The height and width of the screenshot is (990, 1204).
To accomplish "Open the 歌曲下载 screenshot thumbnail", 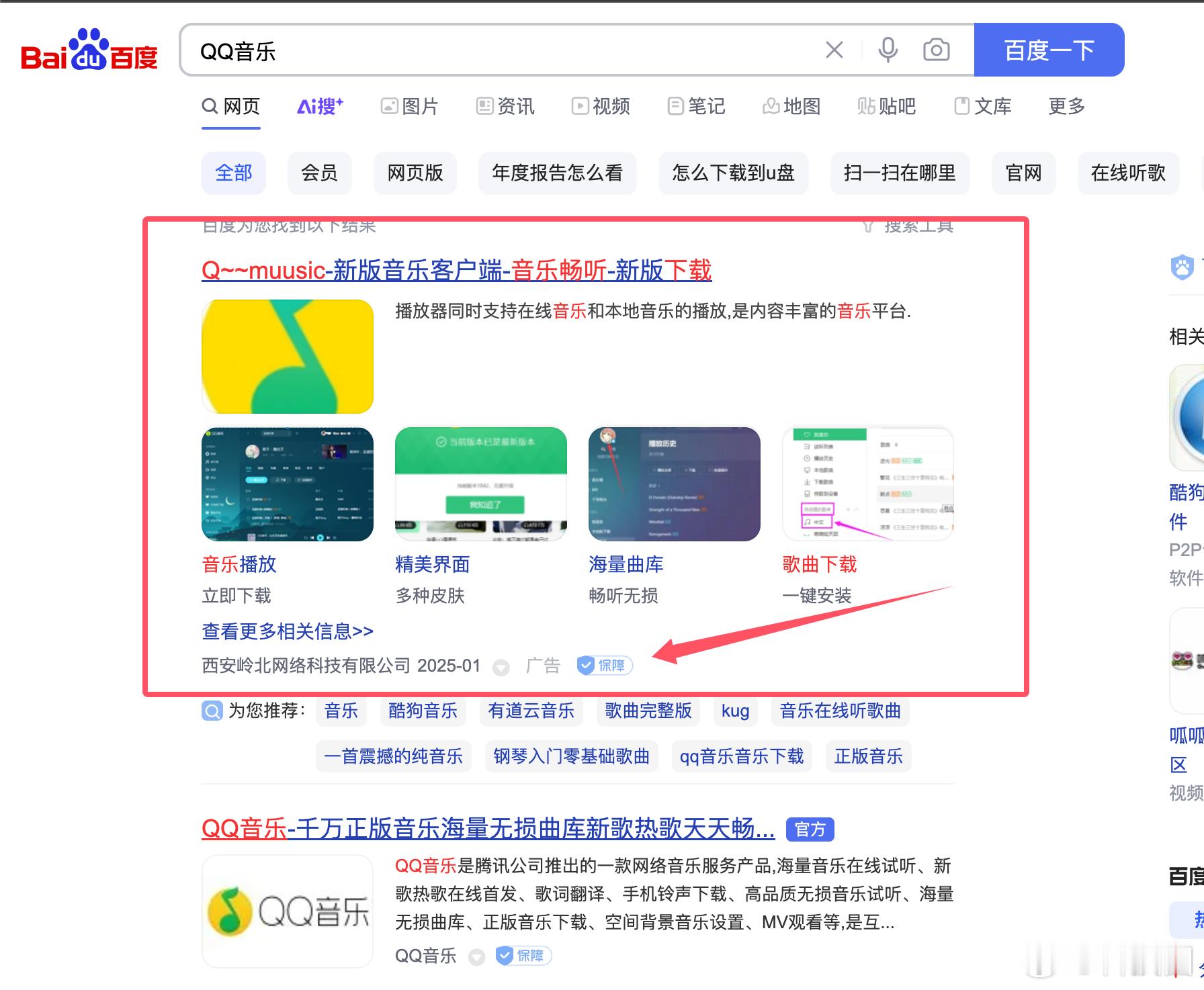I will point(868,484).
